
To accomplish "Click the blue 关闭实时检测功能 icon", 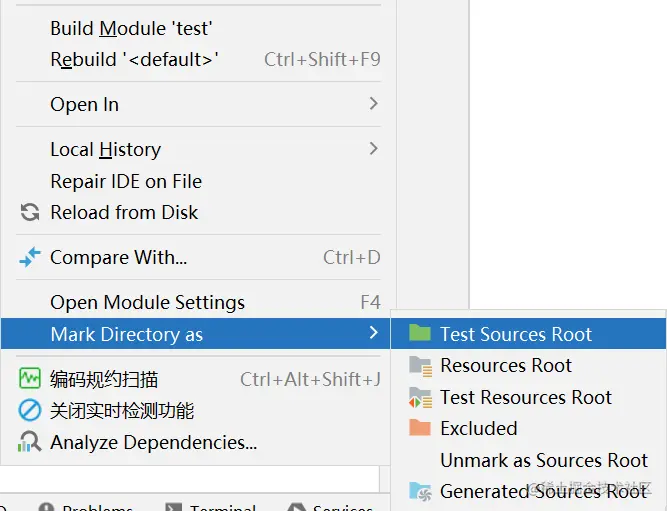I will click(x=30, y=411).
